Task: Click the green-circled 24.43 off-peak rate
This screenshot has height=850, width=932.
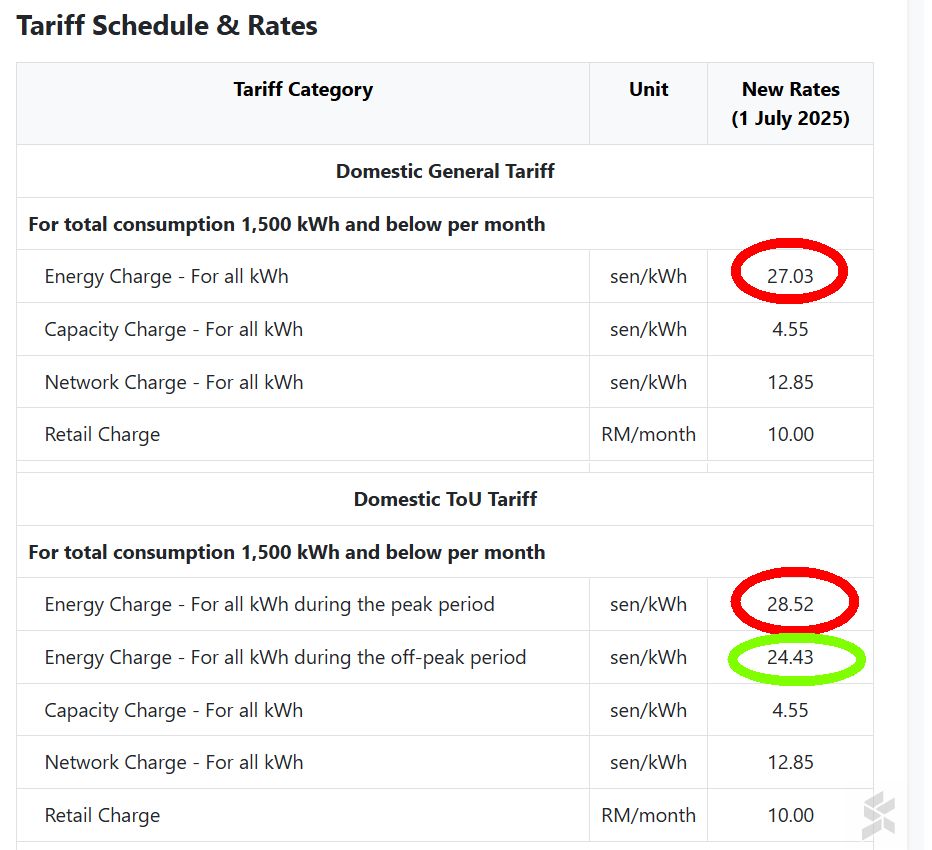Action: pyautogui.click(x=790, y=657)
